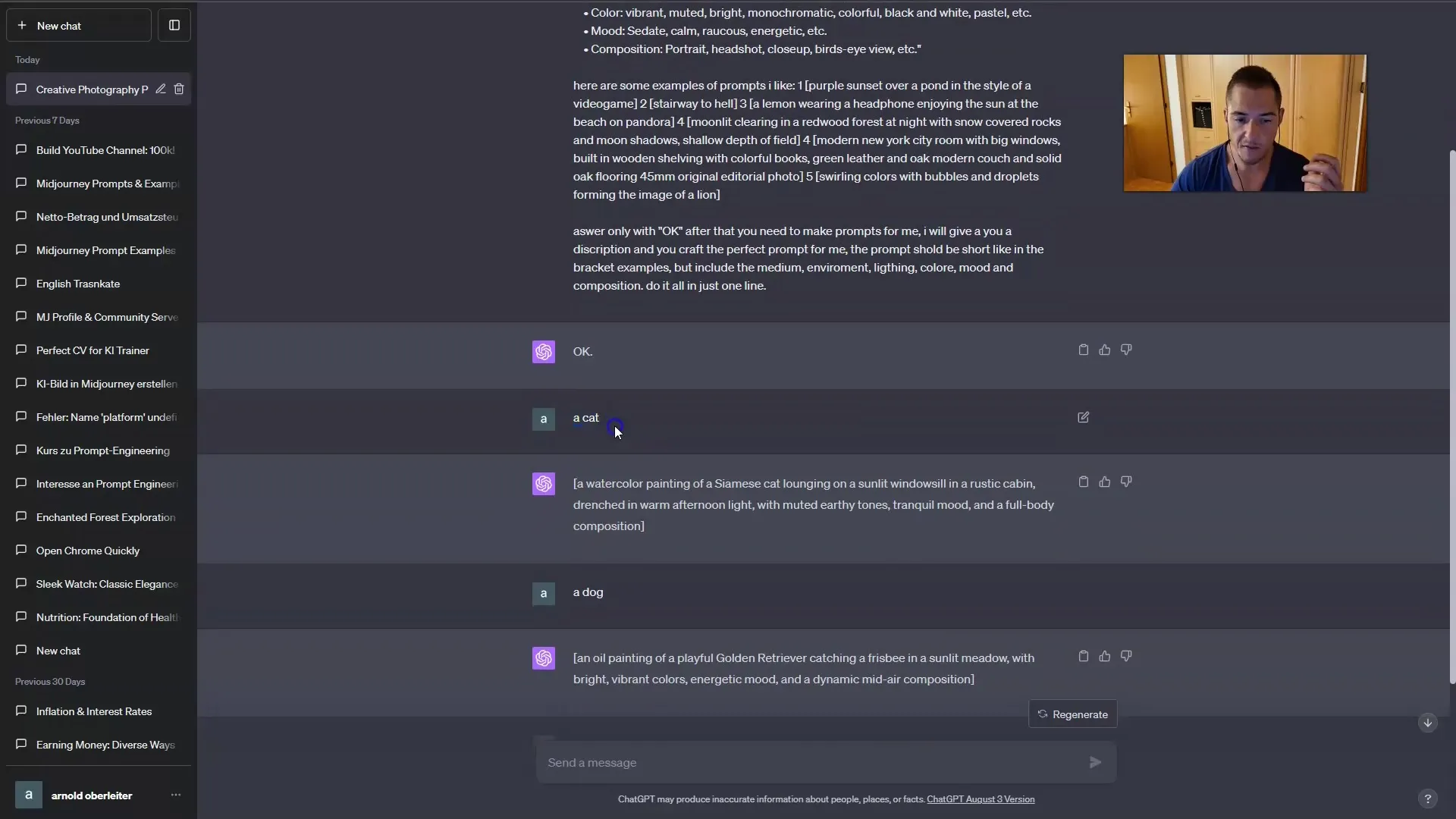Click the edit icon on Creative Photography chat
The image size is (1456, 819).
click(159, 89)
